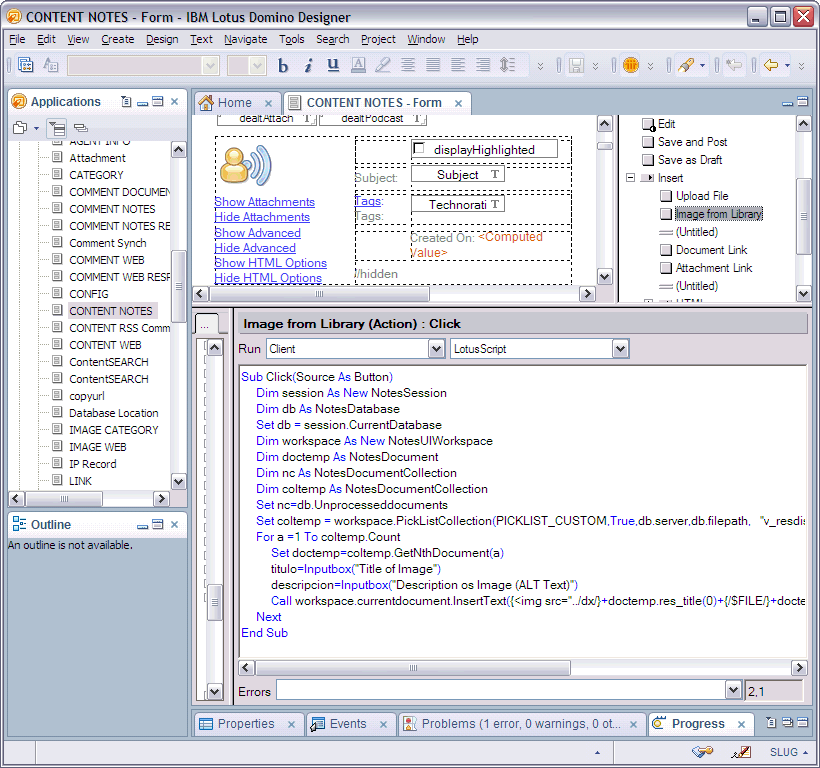Click the Save disk icon in the toolbar
820x768 pixels.
pos(576,65)
